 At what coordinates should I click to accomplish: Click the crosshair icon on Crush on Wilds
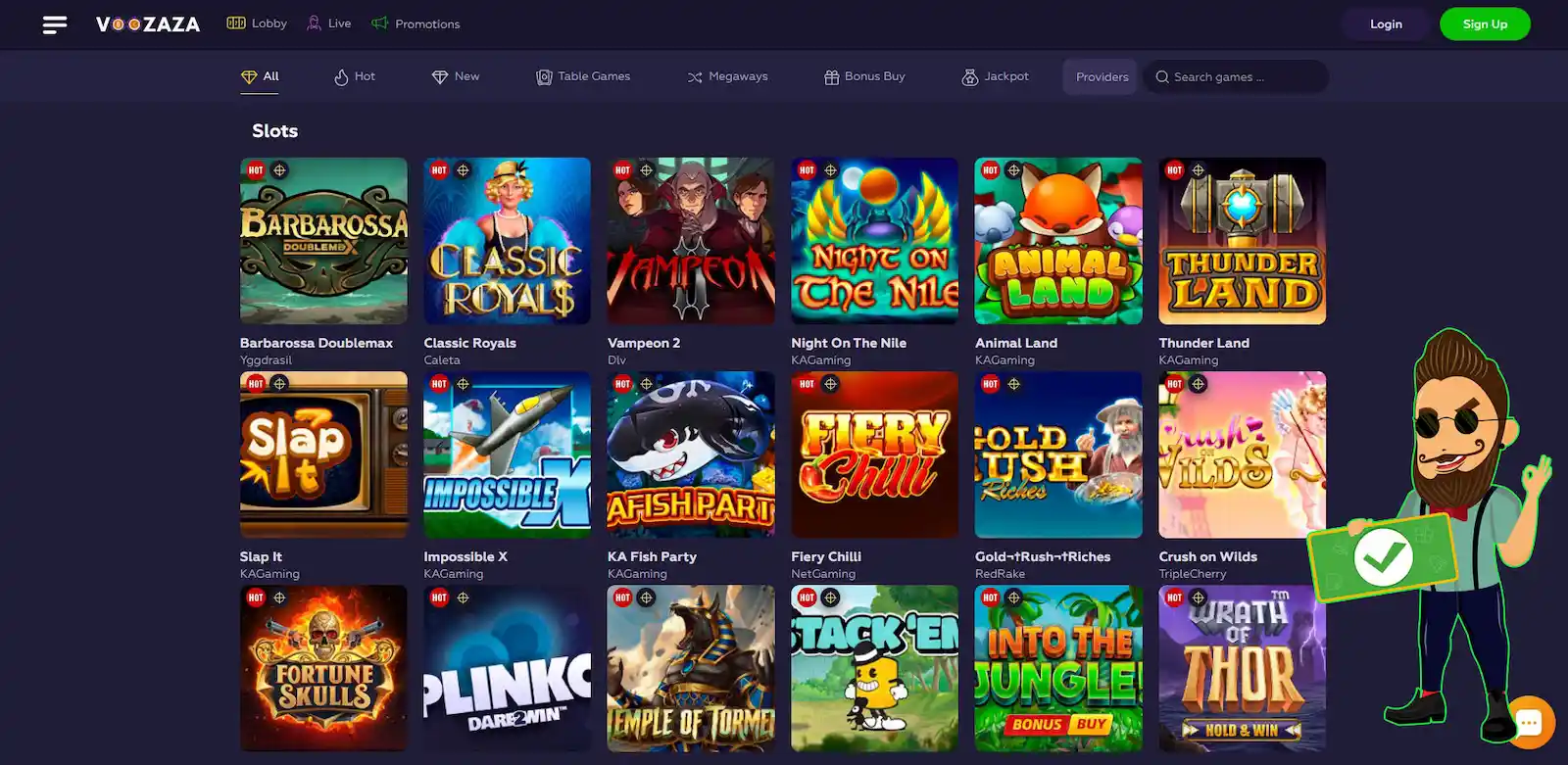pyautogui.click(x=1198, y=384)
